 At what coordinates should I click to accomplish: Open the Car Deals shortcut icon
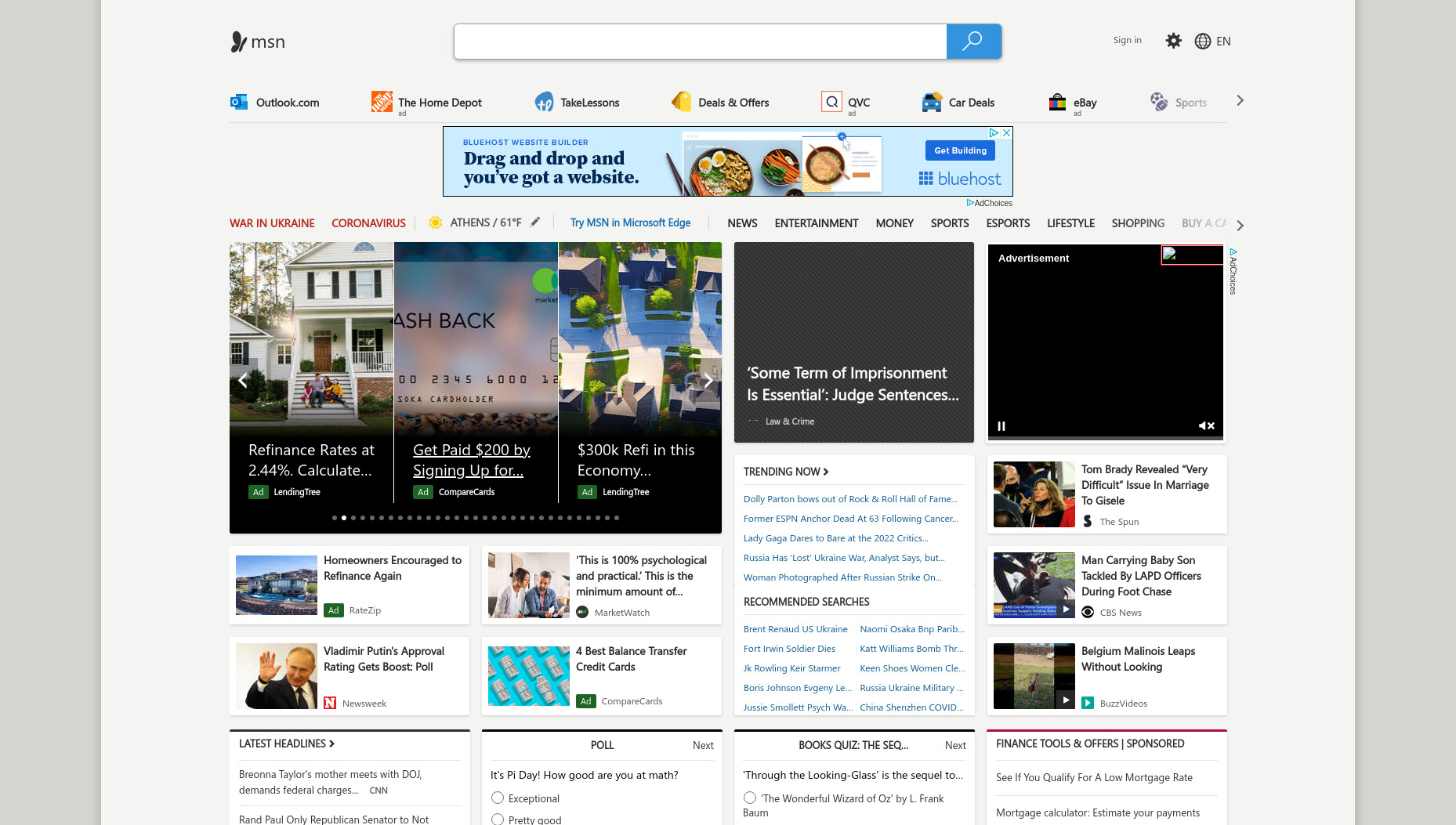click(932, 102)
